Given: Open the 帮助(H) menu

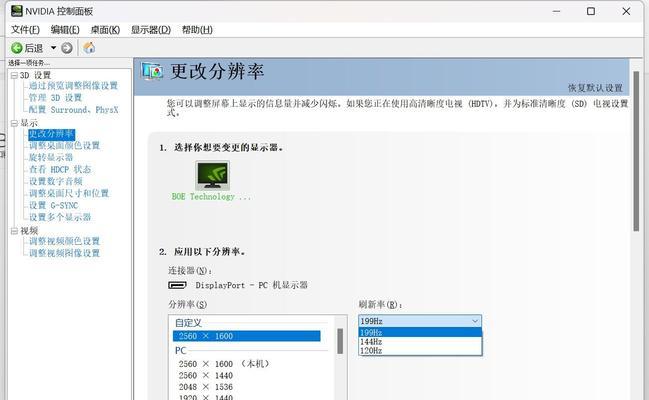Looking at the screenshot, I should point(197,30).
